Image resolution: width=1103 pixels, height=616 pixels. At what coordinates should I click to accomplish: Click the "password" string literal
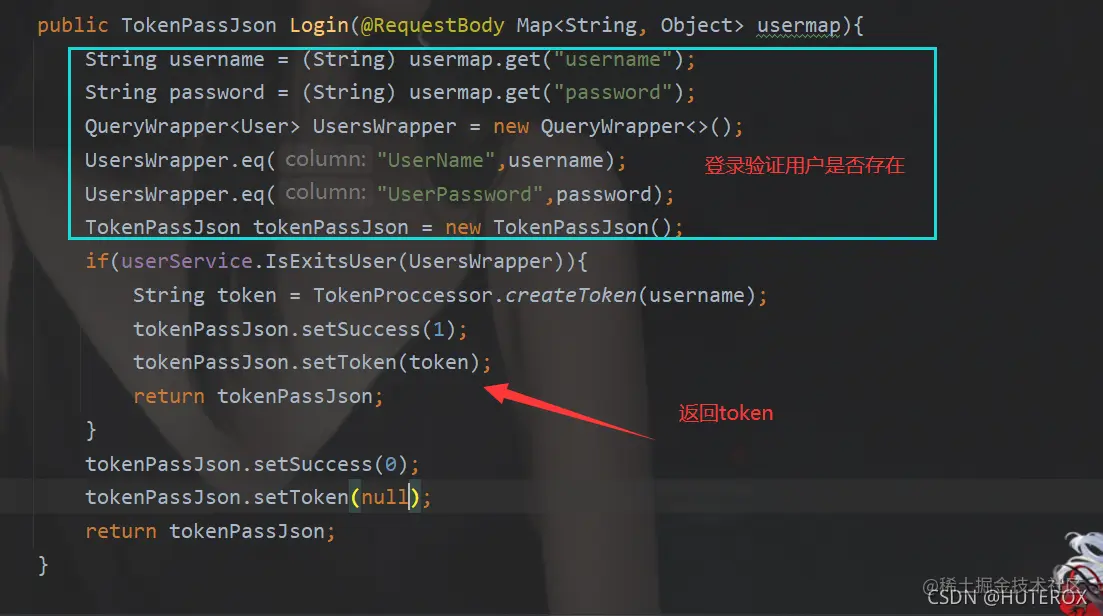[613, 93]
